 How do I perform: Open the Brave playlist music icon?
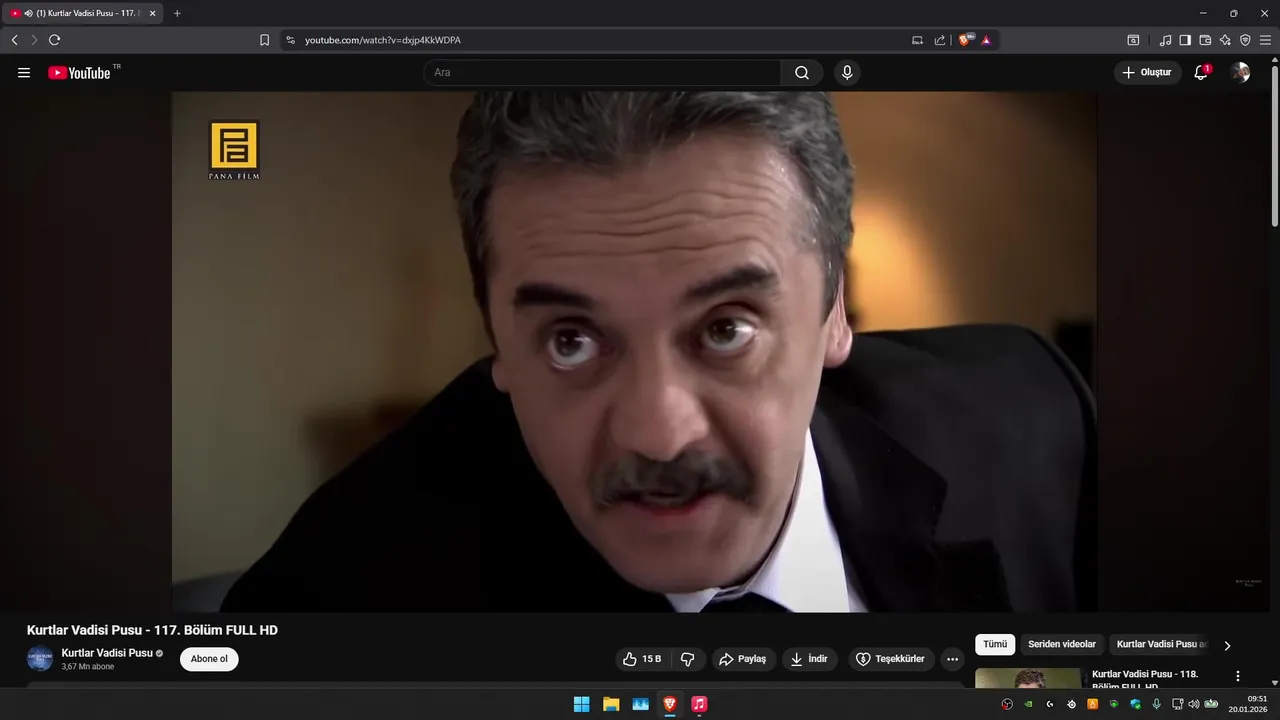point(1165,40)
